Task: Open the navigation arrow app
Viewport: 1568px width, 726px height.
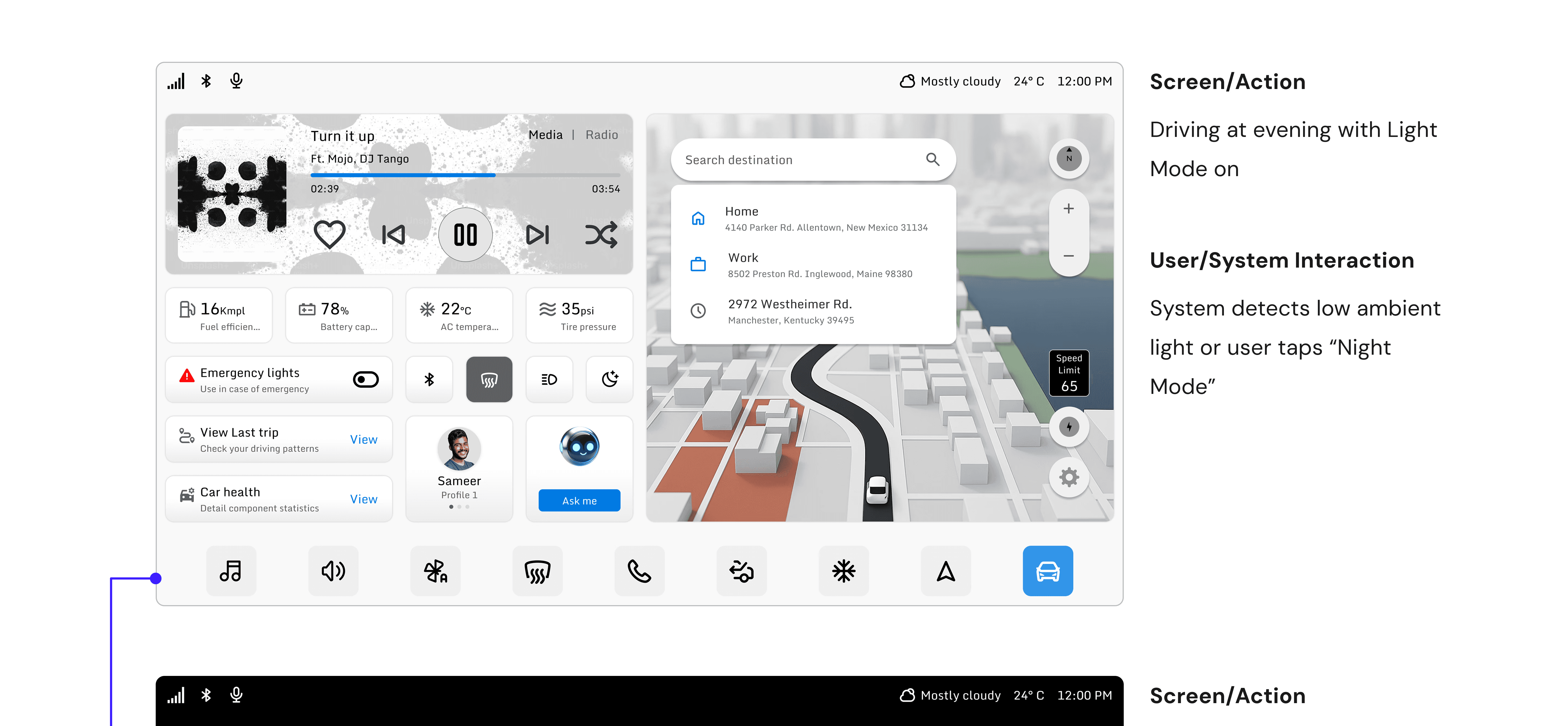Action: pyautogui.click(x=945, y=571)
